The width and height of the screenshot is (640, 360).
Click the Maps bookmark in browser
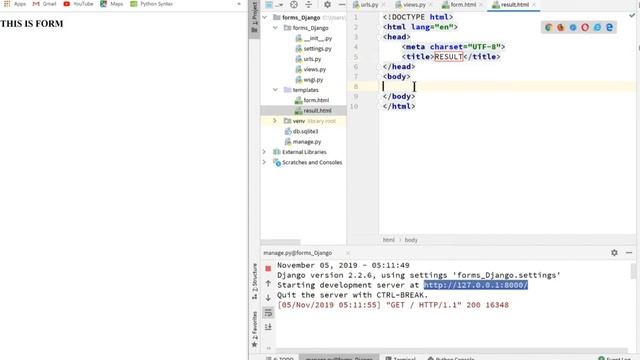[x=111, y=4]
